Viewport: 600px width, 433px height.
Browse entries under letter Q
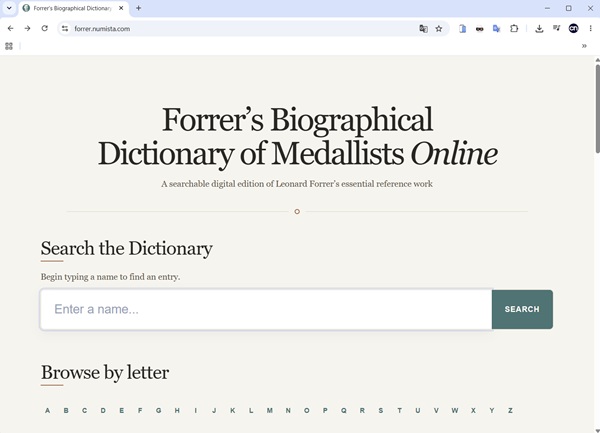pyautogui.click(x=344, y=410)
